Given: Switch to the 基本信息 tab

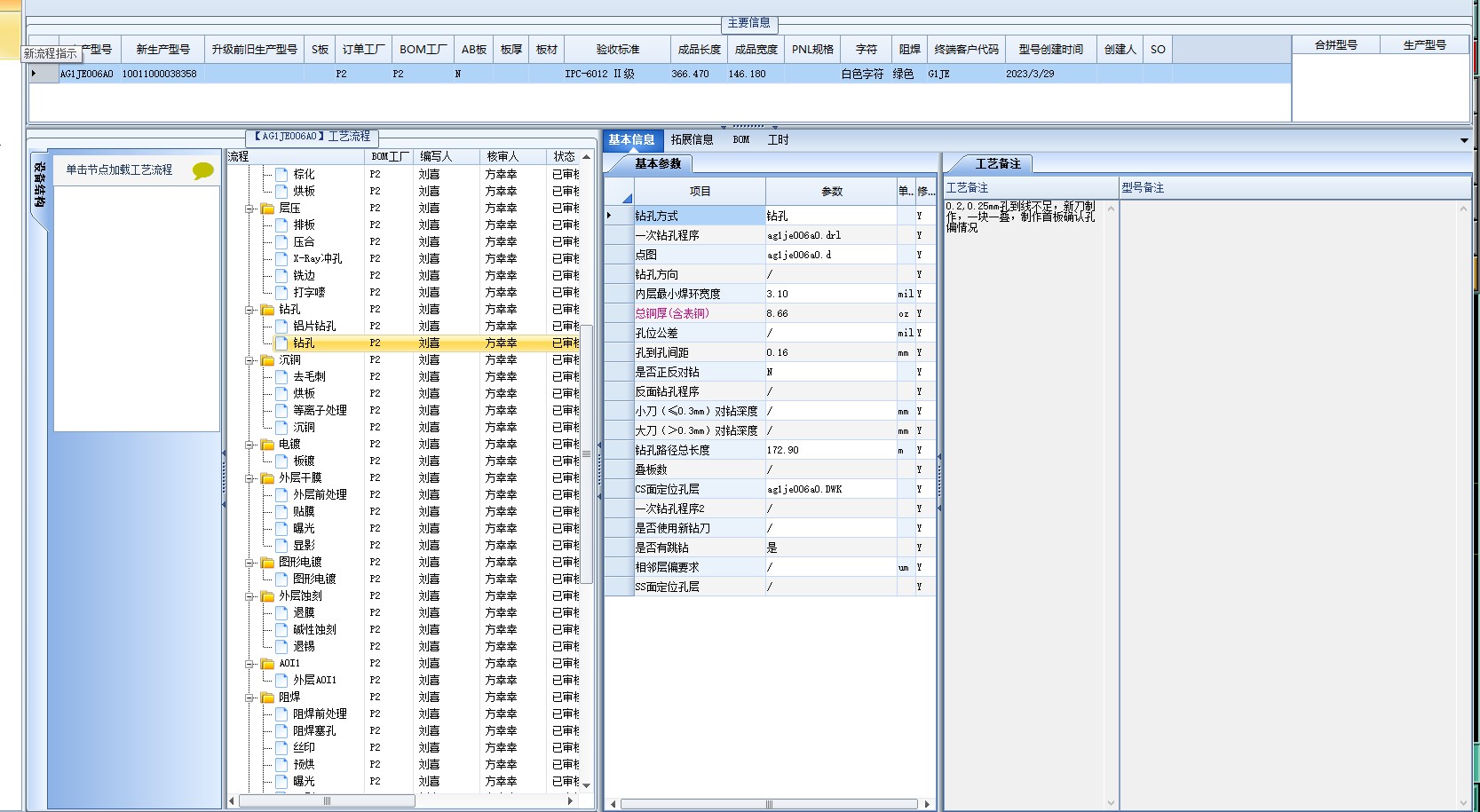Looking at the screenshot, I should click(631, 139).
